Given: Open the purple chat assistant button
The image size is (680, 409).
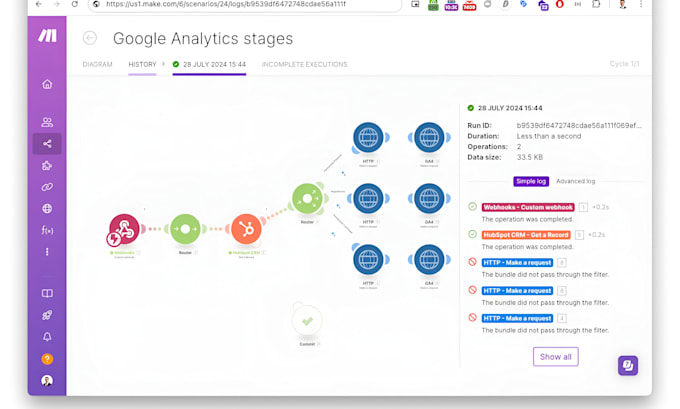Looking at the screenshot, I should pos(628,365).
